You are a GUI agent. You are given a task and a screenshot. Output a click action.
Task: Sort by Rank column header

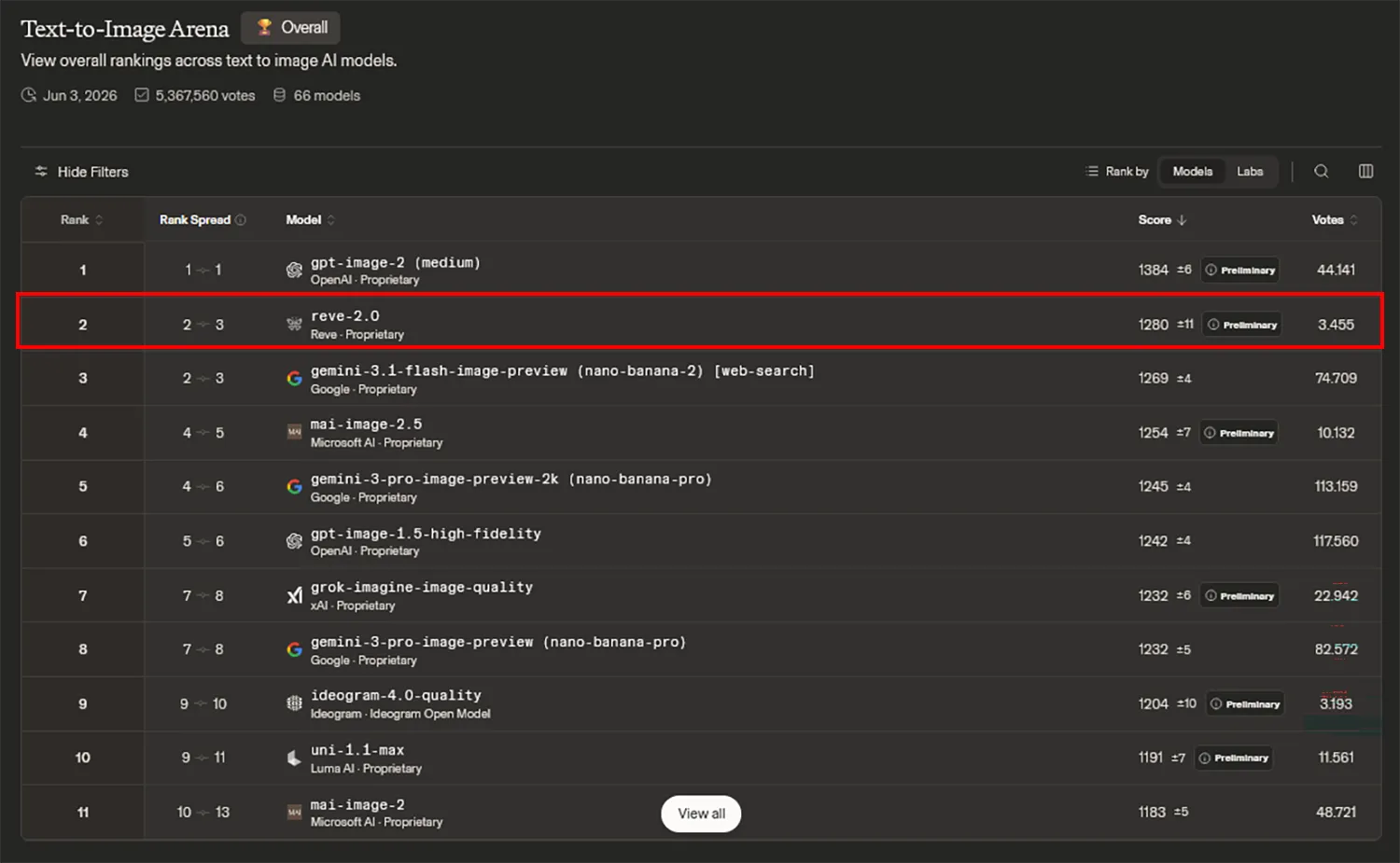[82, 220]
